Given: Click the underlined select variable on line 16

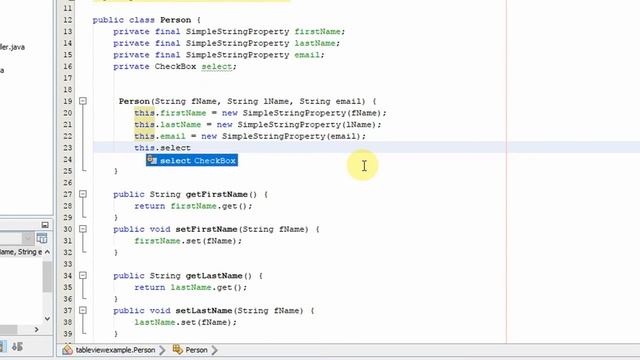Looking at the screenshot, I should point(216,67).
